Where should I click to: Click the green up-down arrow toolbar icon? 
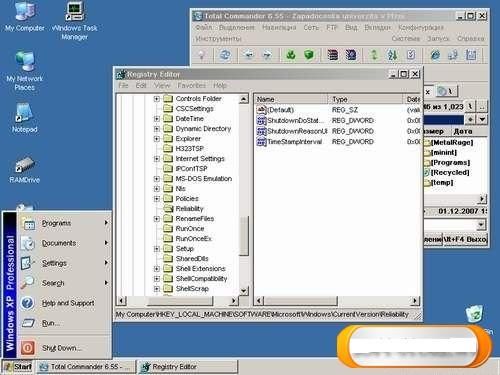(374, 55)
